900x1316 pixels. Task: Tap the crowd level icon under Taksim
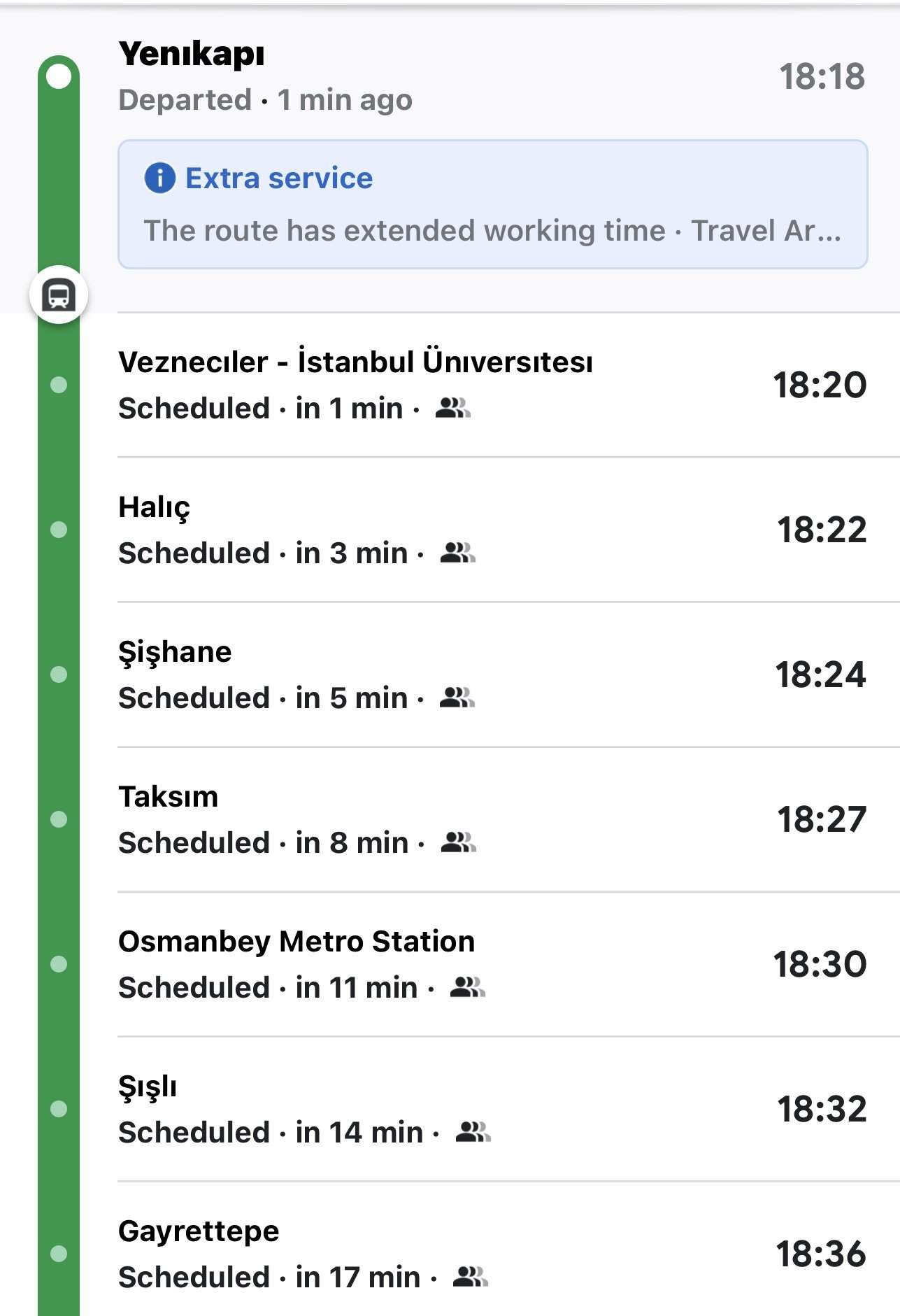click(x=458, y=842)
